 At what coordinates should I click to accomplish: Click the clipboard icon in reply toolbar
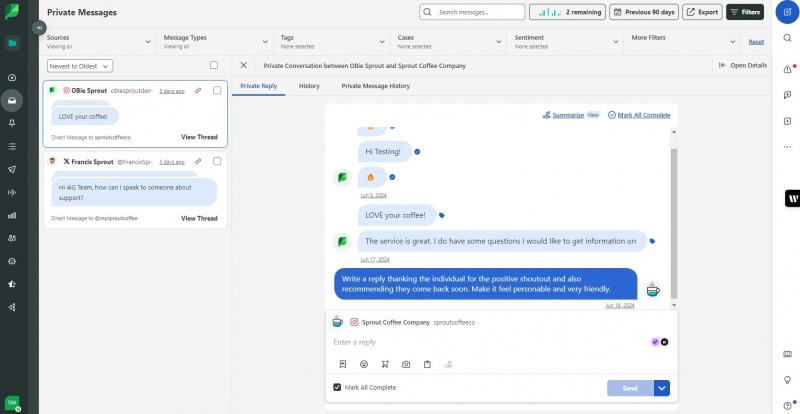[427, 364]
